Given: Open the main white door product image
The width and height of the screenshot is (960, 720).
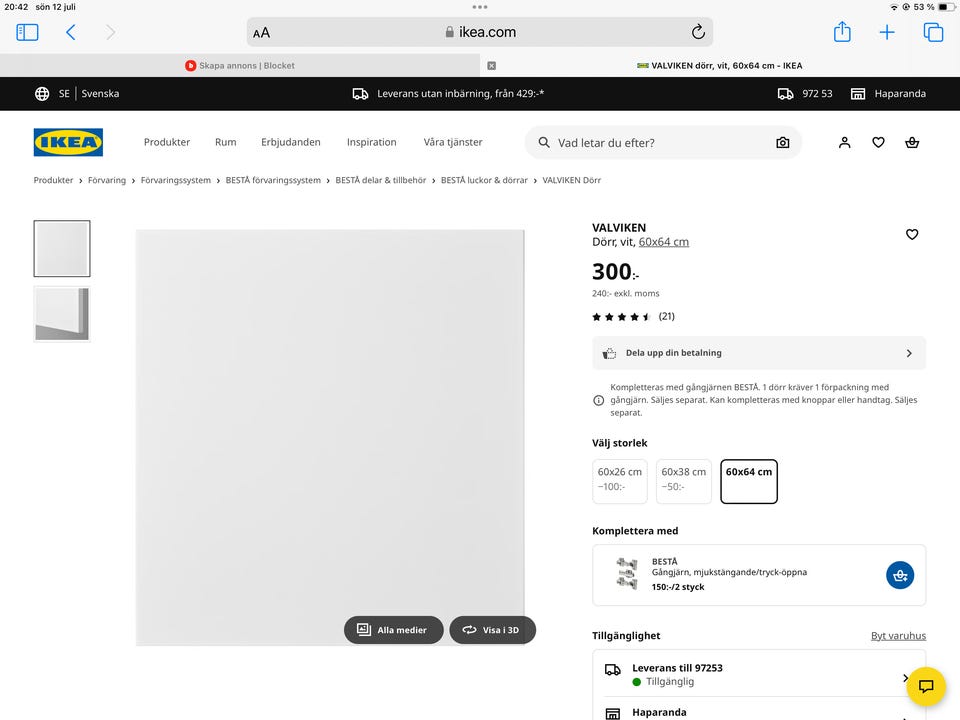Looking at the screenshot, I should coord(330,437).
